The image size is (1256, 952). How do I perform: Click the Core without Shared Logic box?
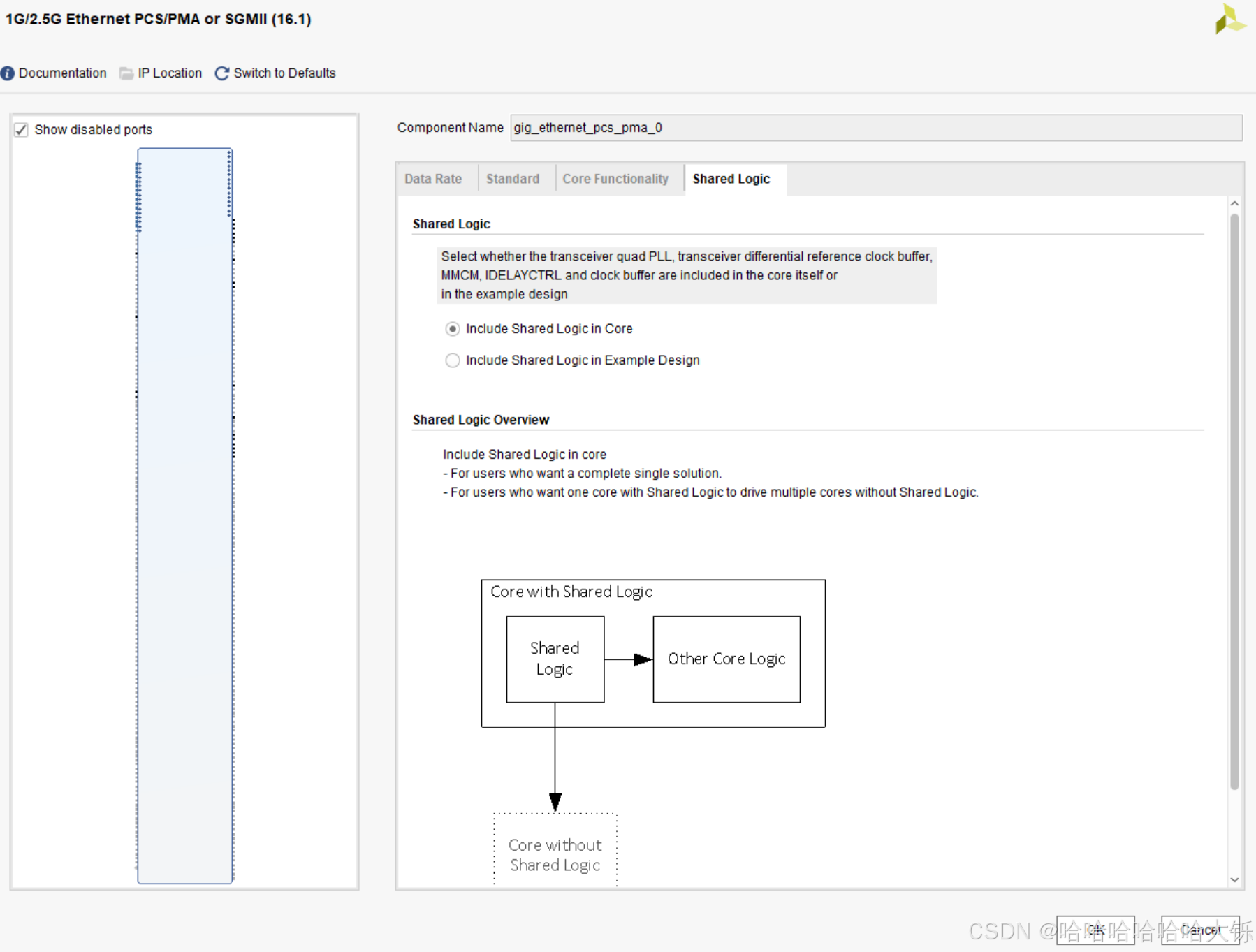coord(555,850)
